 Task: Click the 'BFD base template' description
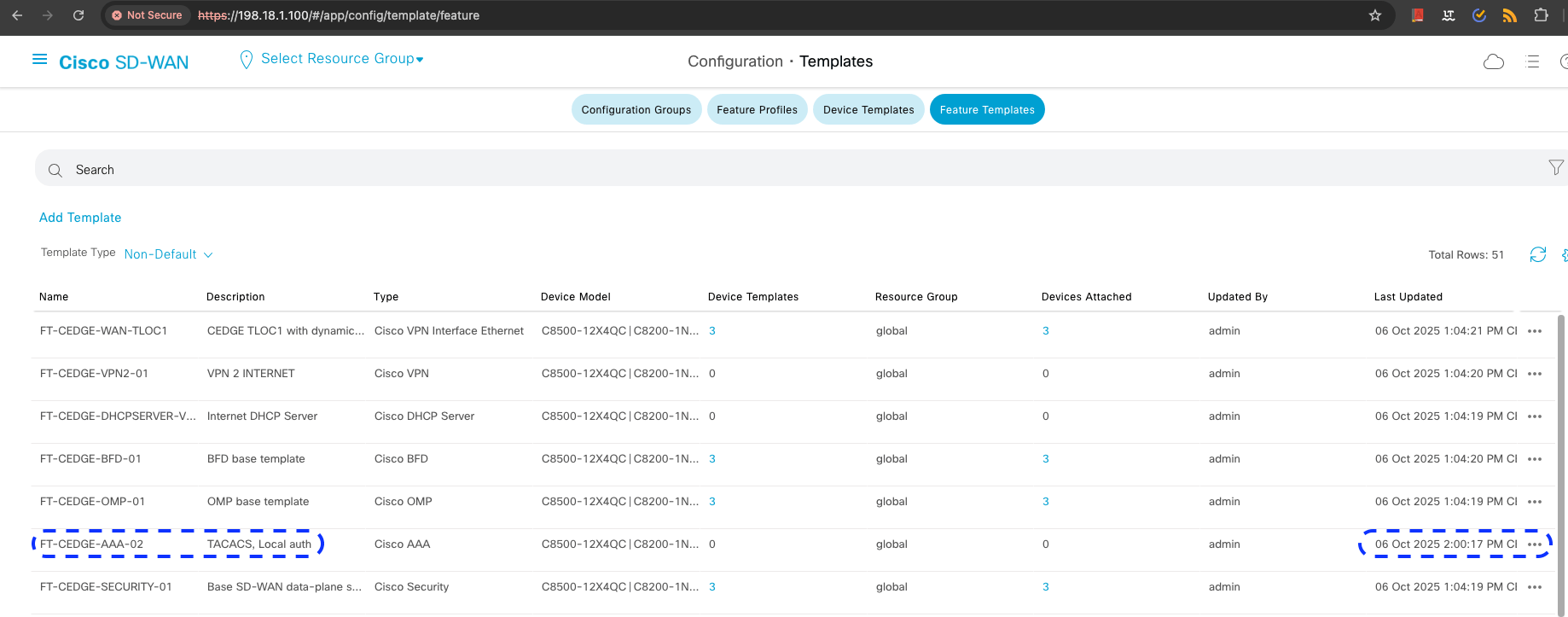click(256, 459)
